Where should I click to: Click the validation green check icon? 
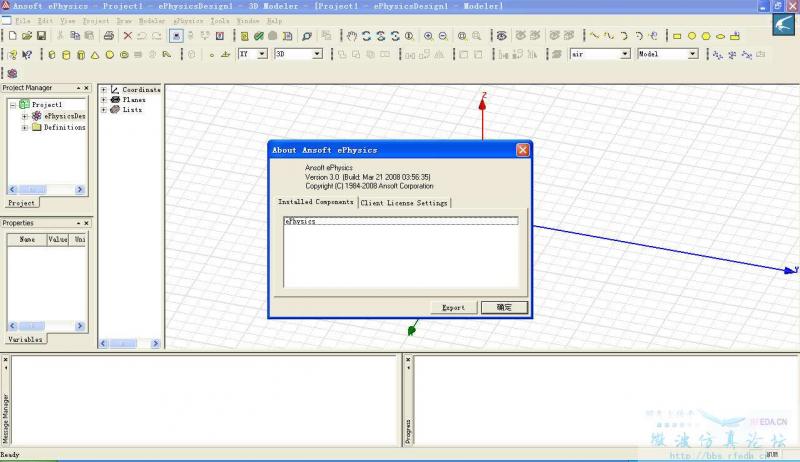(259, 36)
